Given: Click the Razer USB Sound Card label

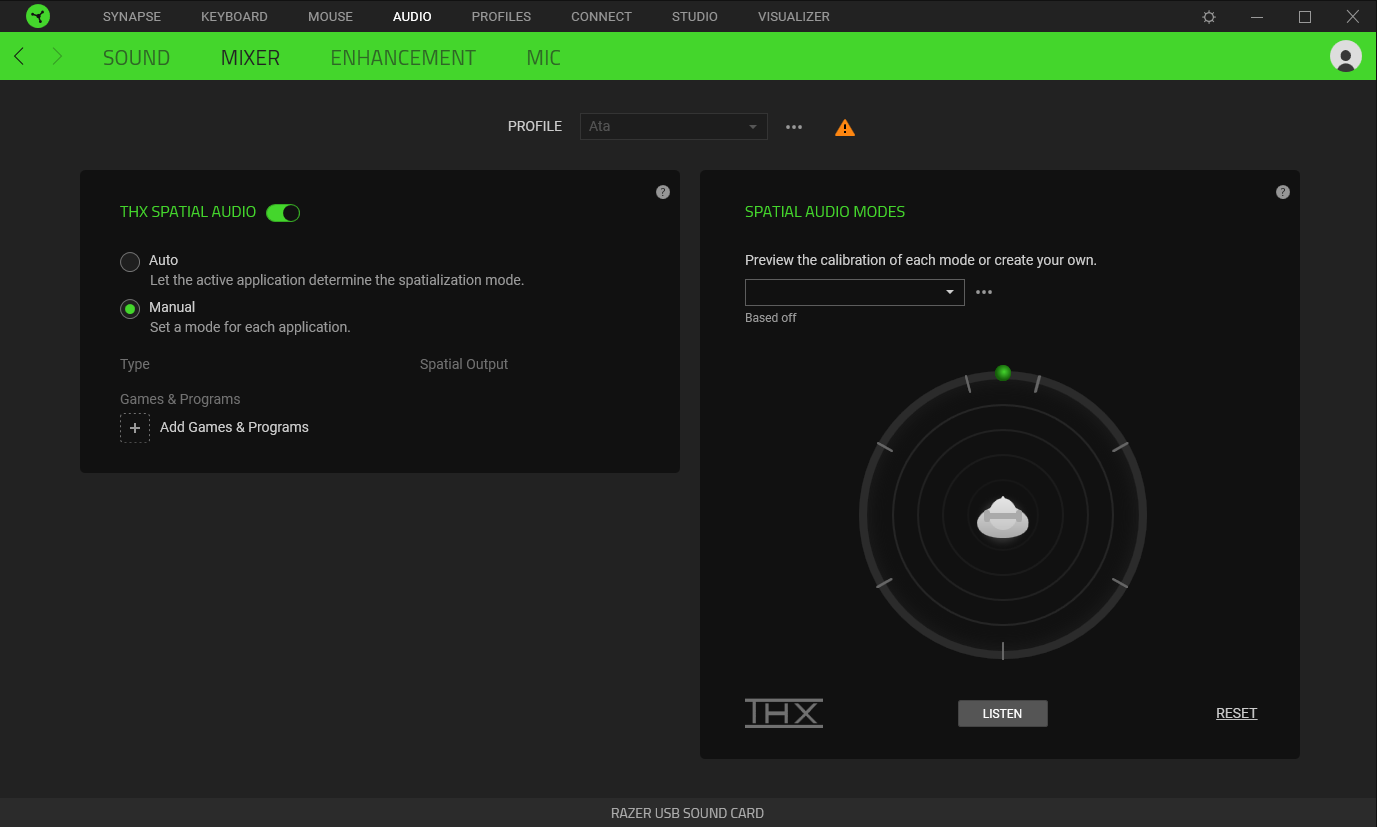Looking at the screenshot, I should [x=687, y=813].
